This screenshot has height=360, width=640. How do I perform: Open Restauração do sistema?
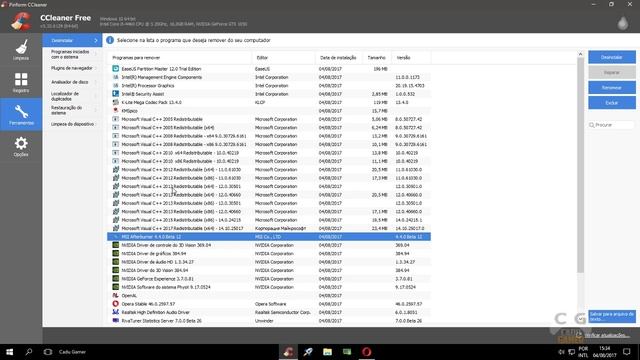[x=72, y=110]
